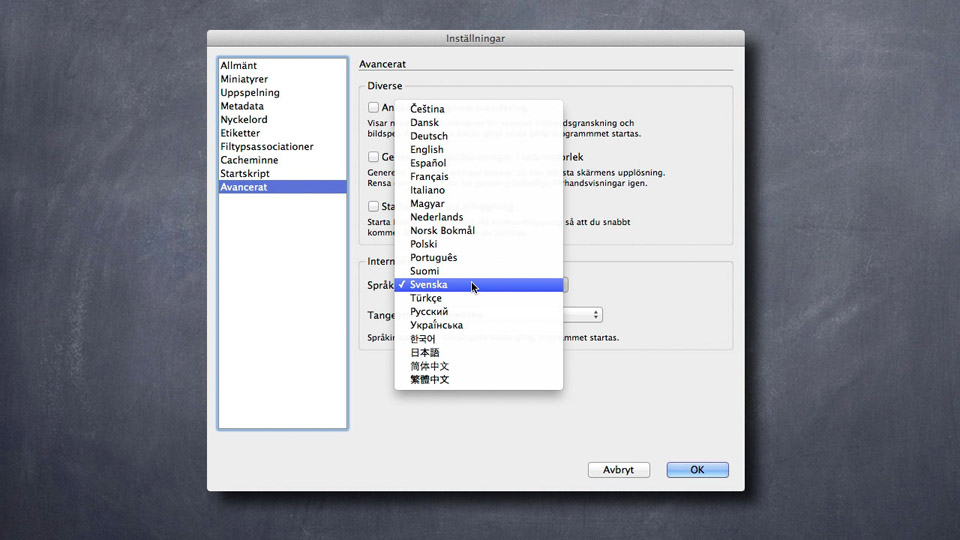The height and width of the screenshot is (540, 960).
Task: Open Allmänt settings category
Action: click(239, 66)
